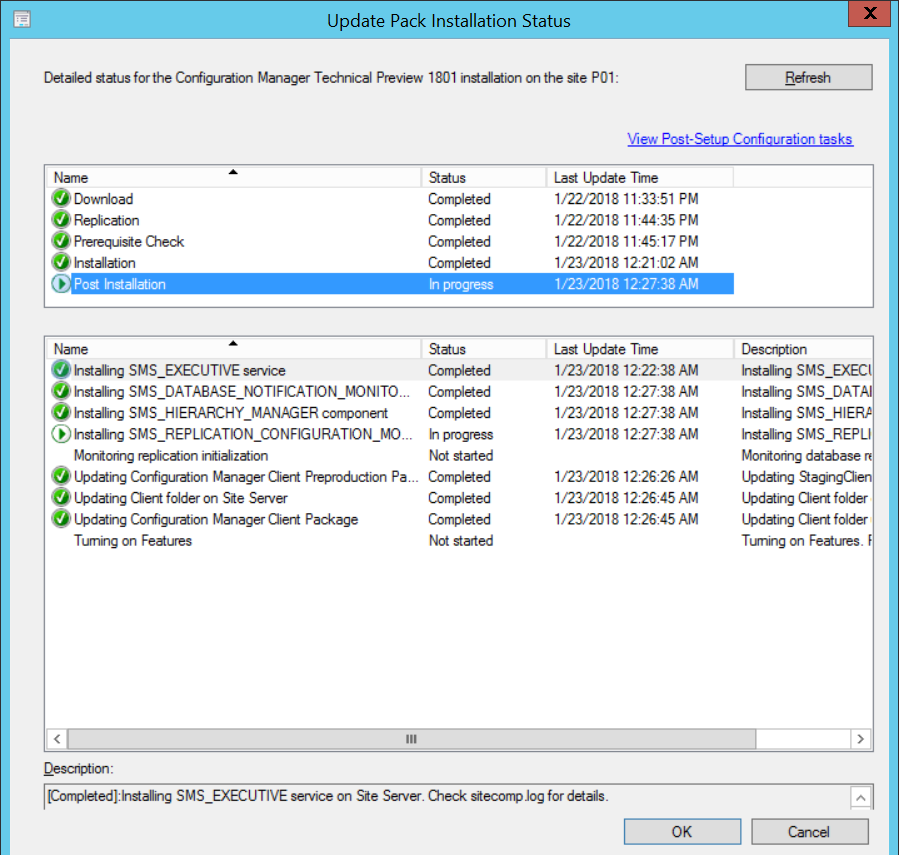The image size is (899, 855).
Task: Click the window icon in the title bar
Action: (x=22, y=20)
